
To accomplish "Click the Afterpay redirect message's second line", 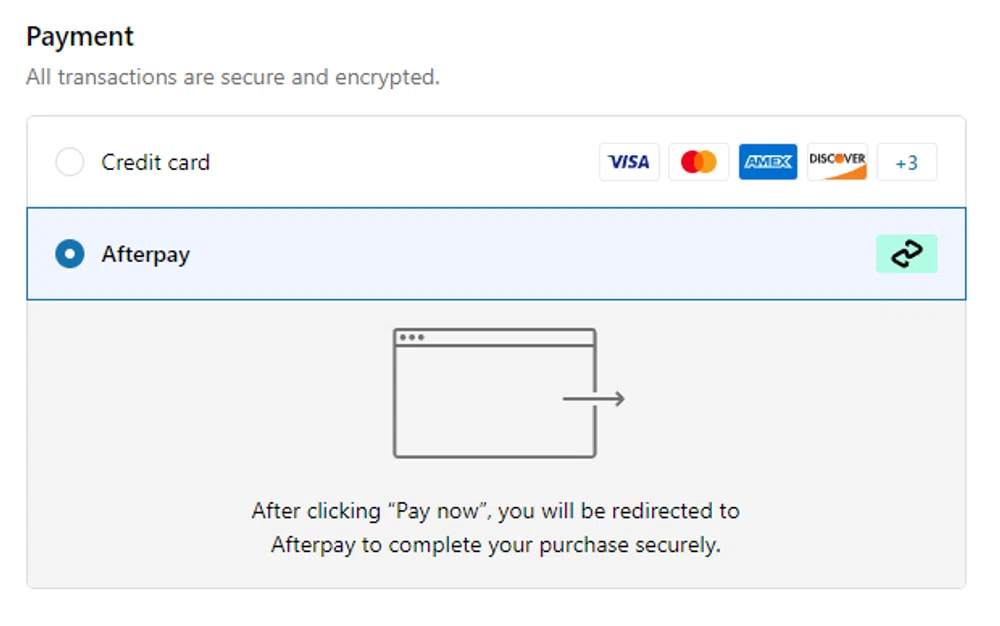I will click(495, 545).
